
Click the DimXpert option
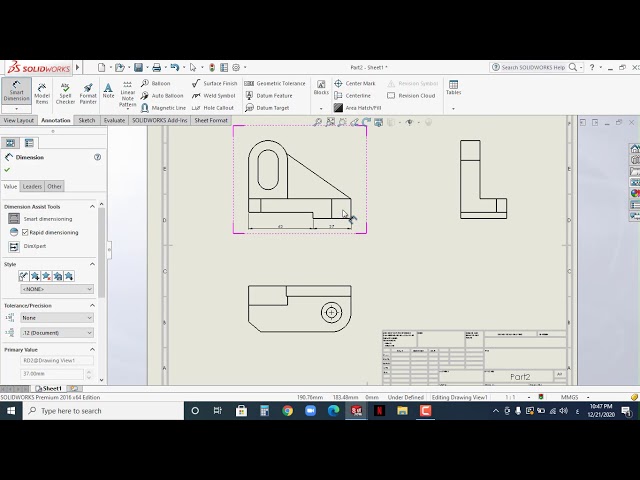point(27,247)
